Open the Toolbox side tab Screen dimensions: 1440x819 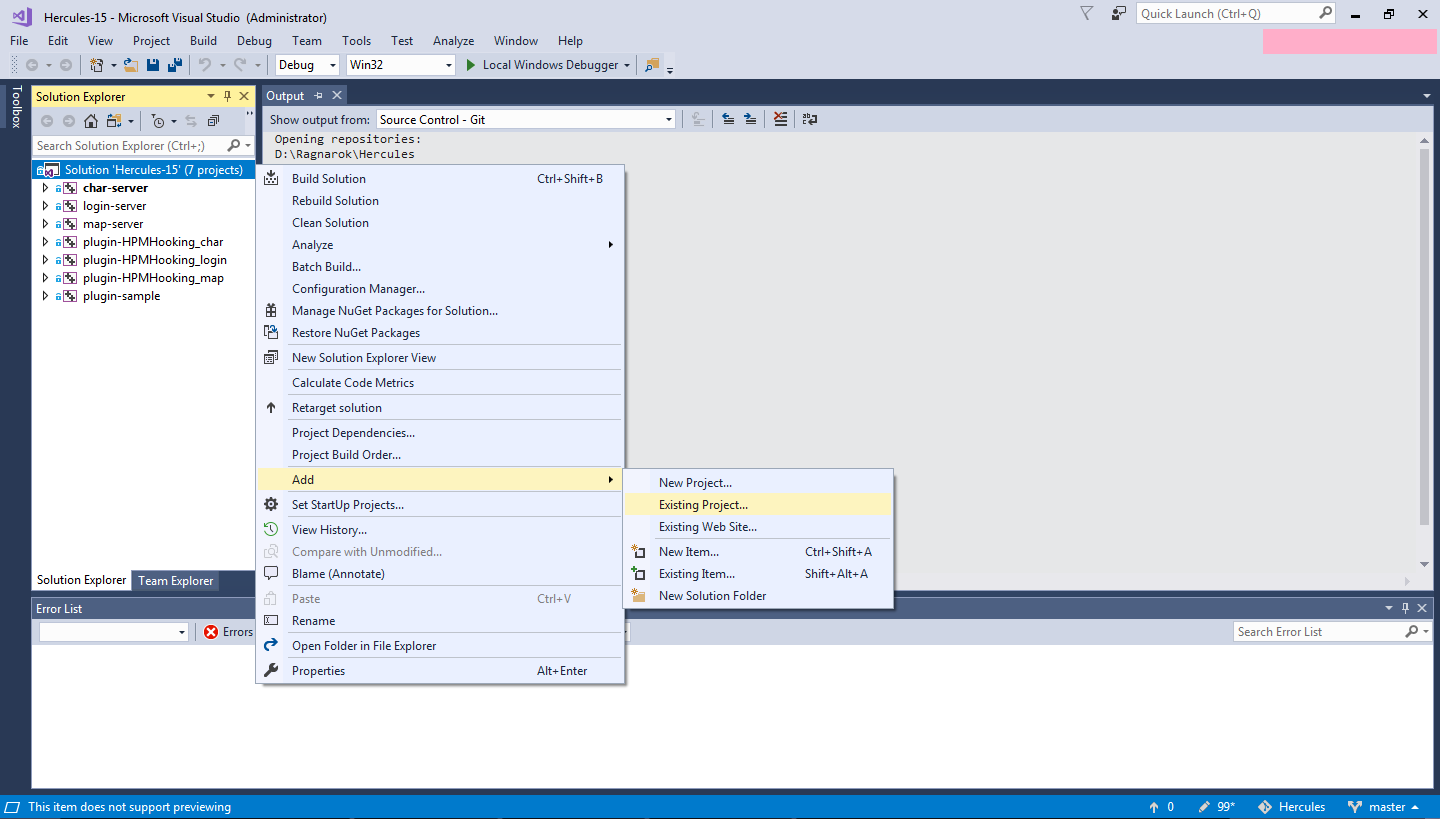coord(15,107)
